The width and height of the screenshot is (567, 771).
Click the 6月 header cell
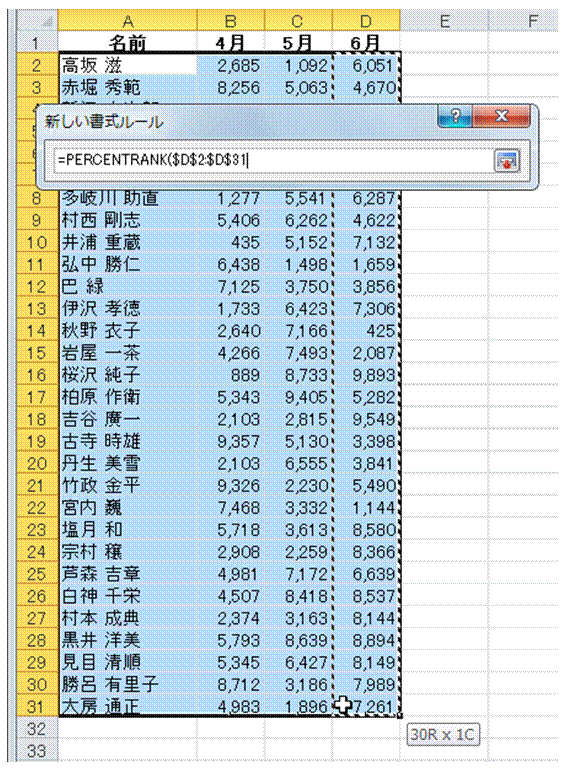click(x=366, y=43)
